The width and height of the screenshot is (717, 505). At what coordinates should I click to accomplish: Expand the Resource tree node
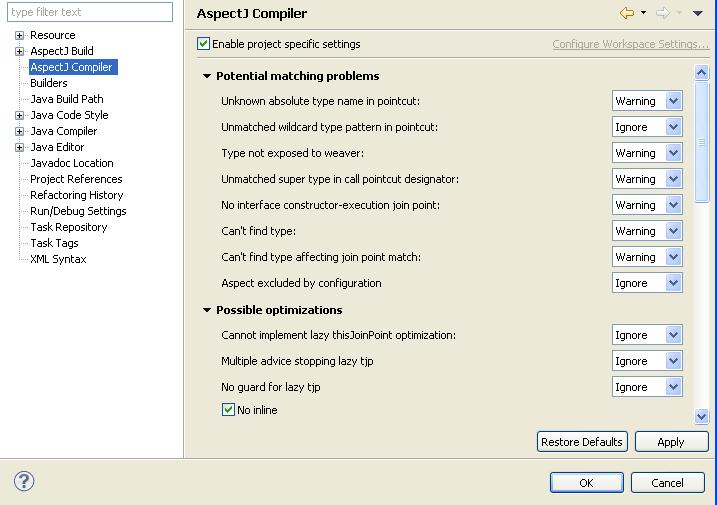pos(19,35)
